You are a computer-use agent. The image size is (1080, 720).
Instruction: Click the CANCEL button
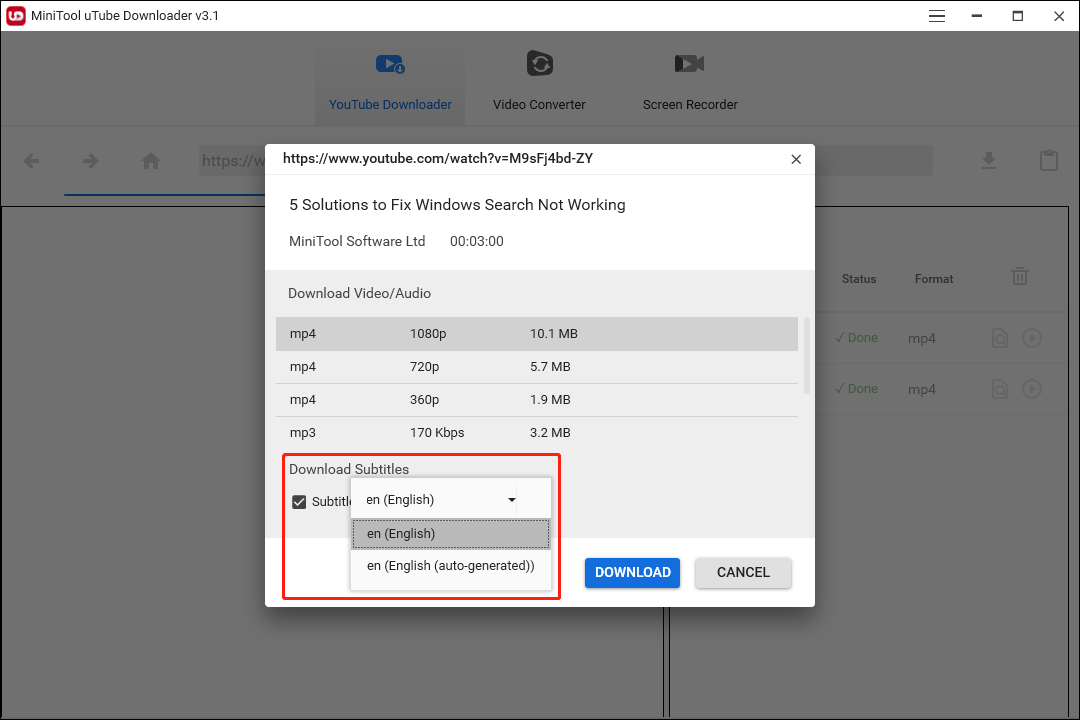pyautogui.click(x=743, y=573)
